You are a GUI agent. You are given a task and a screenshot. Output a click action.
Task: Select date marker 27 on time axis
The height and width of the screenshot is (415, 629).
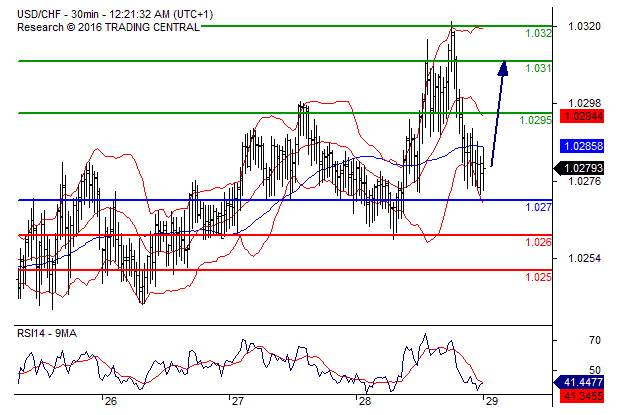(x=238, y=401)
